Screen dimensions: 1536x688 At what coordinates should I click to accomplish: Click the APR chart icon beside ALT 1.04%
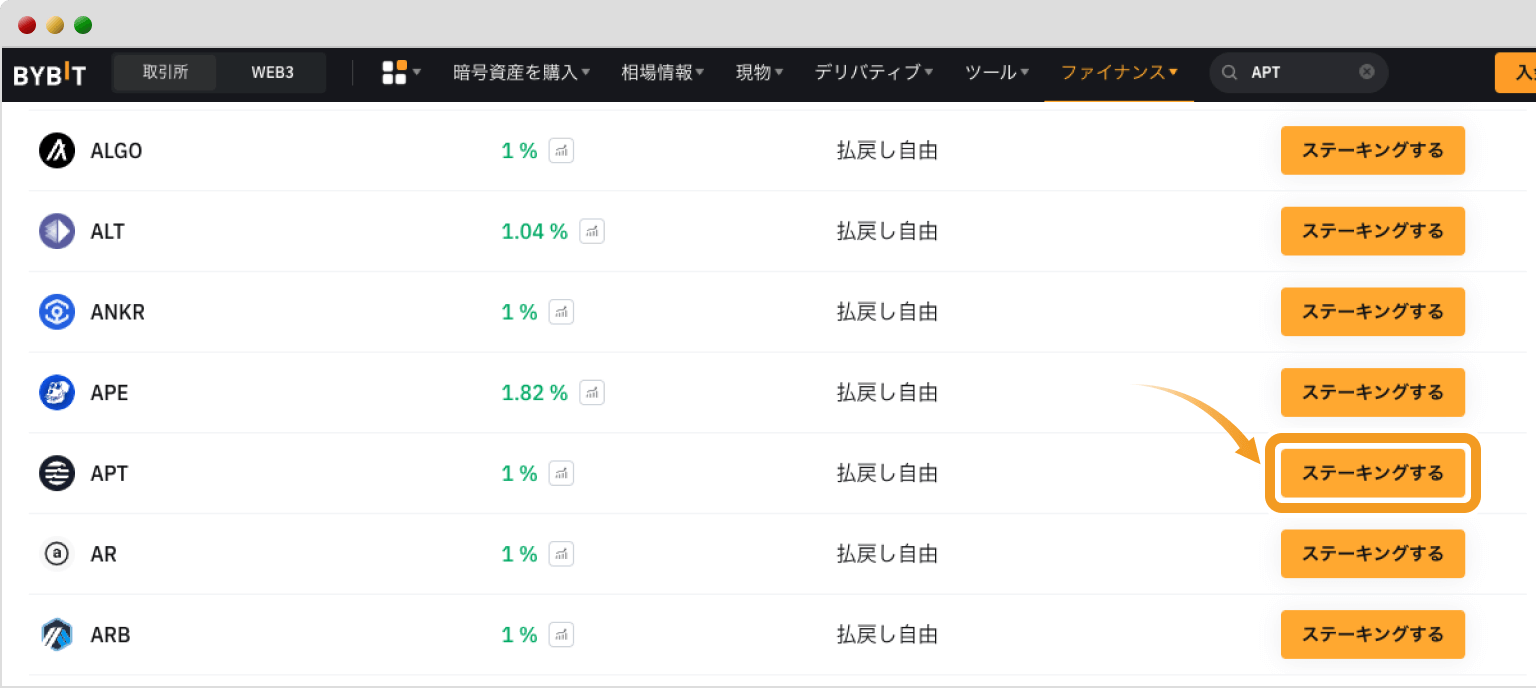(592, 232)
